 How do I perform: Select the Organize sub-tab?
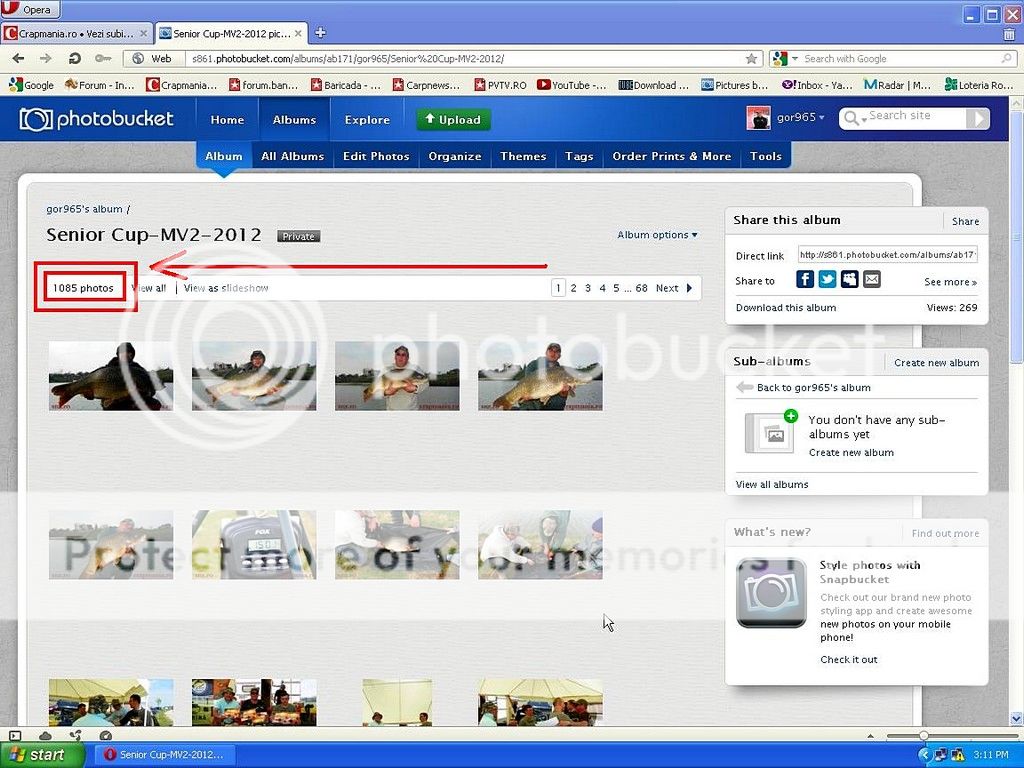(455, 156)
